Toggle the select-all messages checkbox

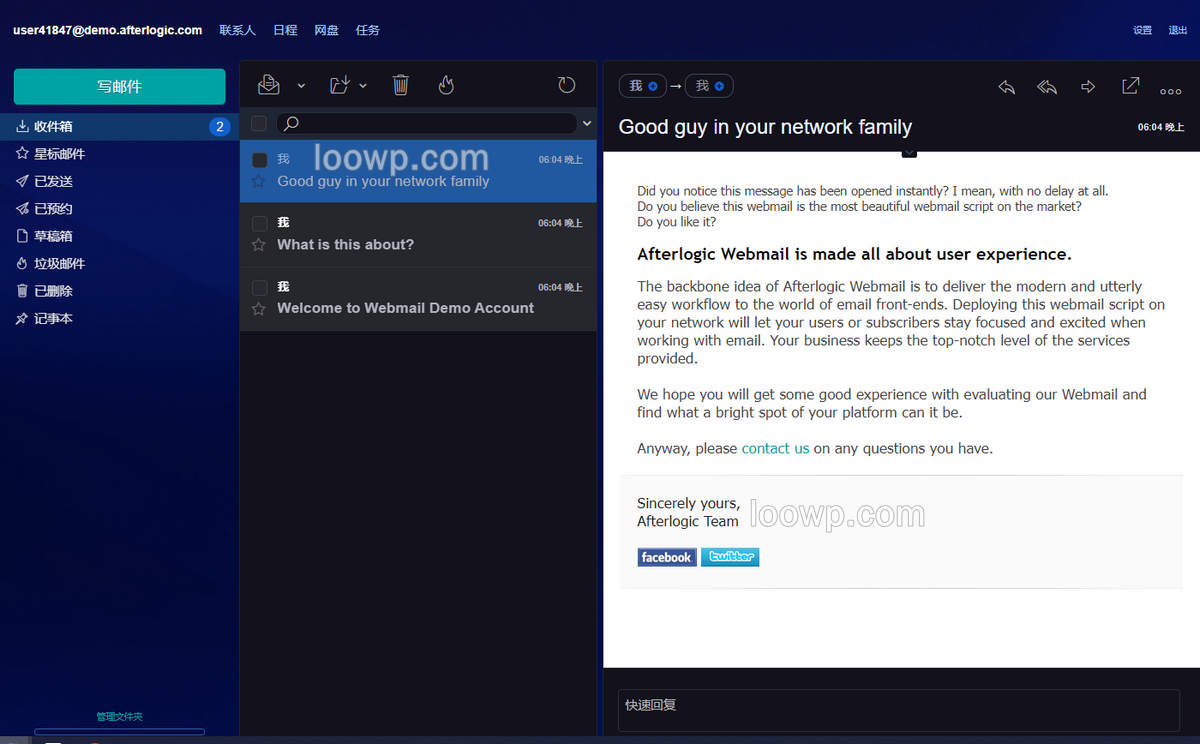(259, 123)
